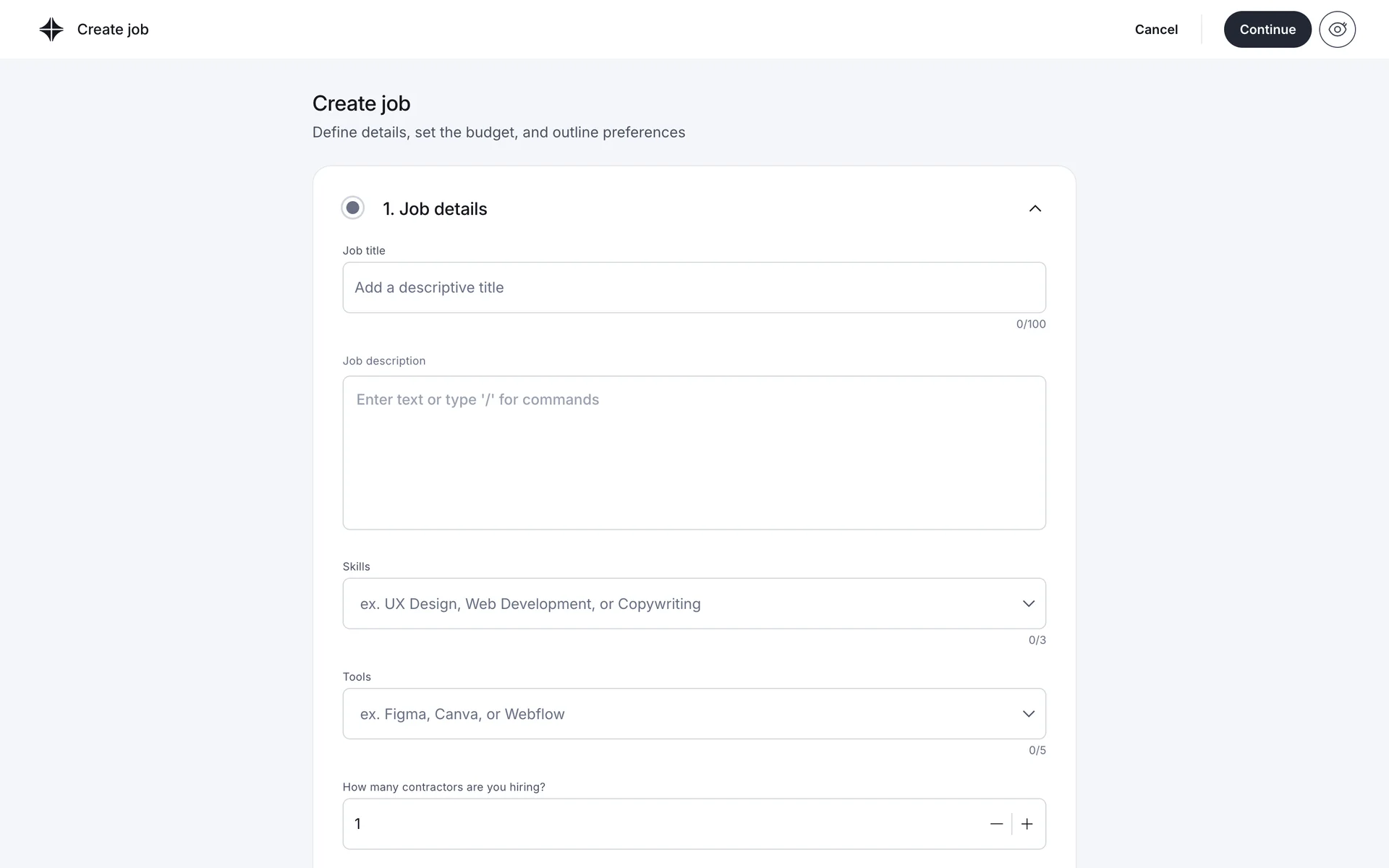The image size is (1389, 868).
Task: Click the '1. Job details' section heading
Action: [x=435, y=209]
